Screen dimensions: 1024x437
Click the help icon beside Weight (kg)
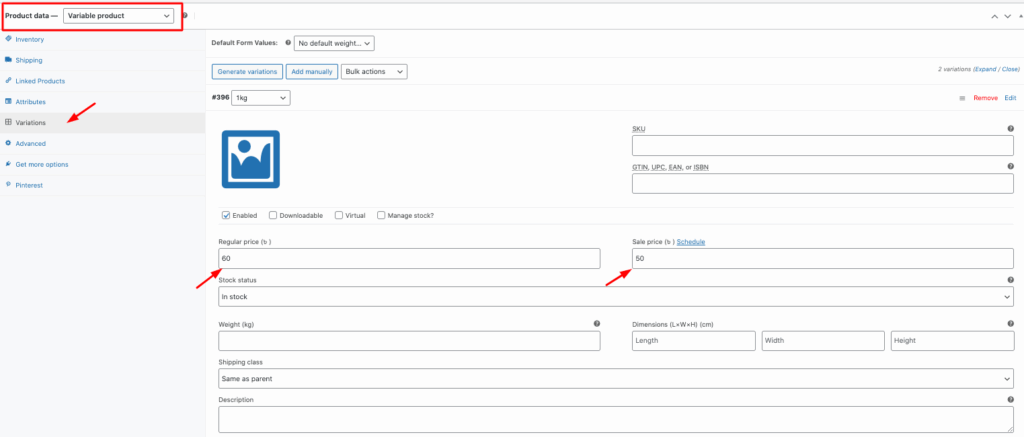coord(597,324)
